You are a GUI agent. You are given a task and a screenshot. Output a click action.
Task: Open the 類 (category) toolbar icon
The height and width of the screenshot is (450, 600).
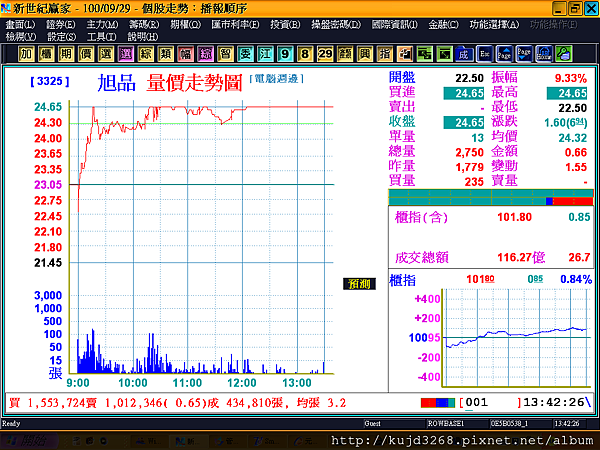(165, 54)
